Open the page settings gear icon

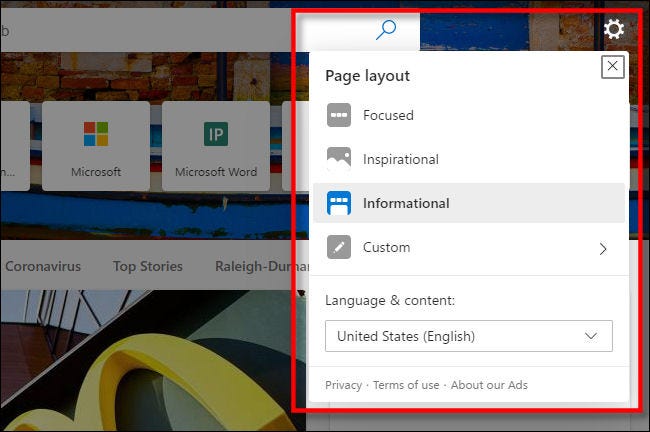(x=614, y=30)
